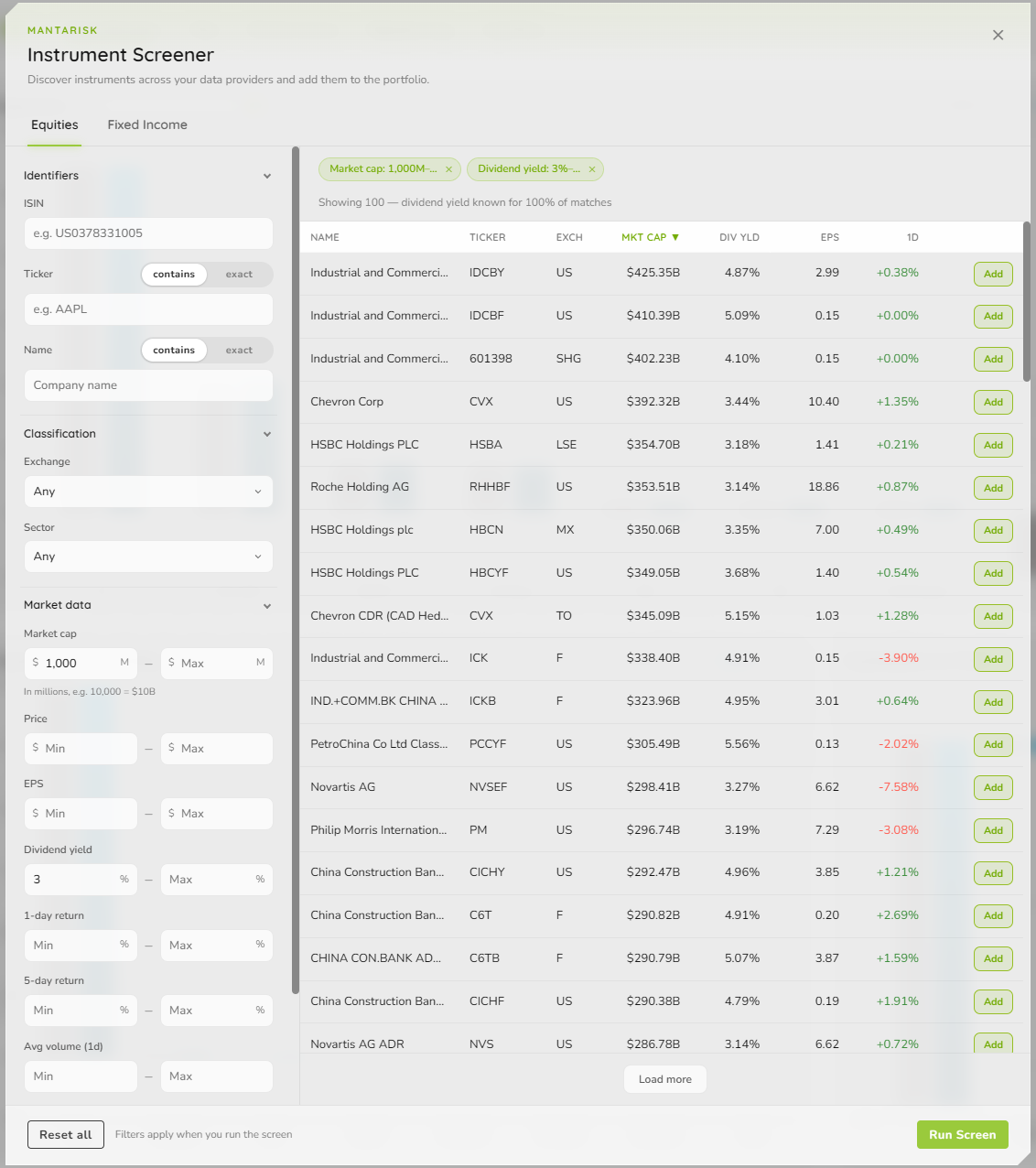
Task: Click the EPS Min field
Action: point(81,813)
